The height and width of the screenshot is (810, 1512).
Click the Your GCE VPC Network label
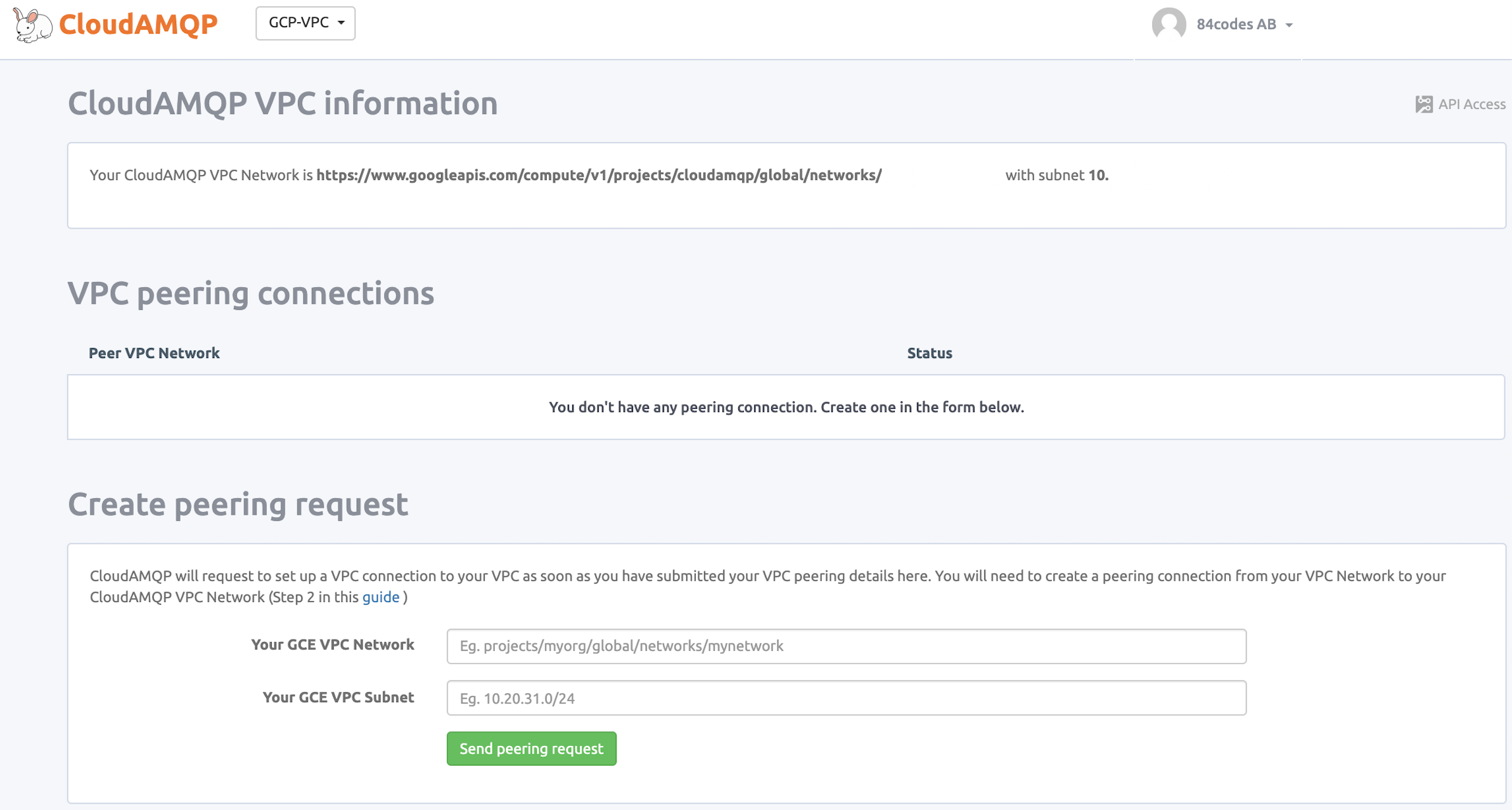333,645
